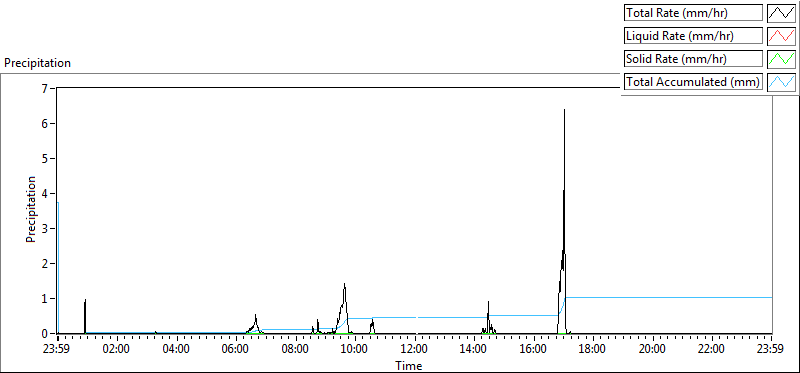Image resolution: width=800 pixels, height=373 pixels.
Task: Click the y-axis value 0
Action: click(44, 334)
